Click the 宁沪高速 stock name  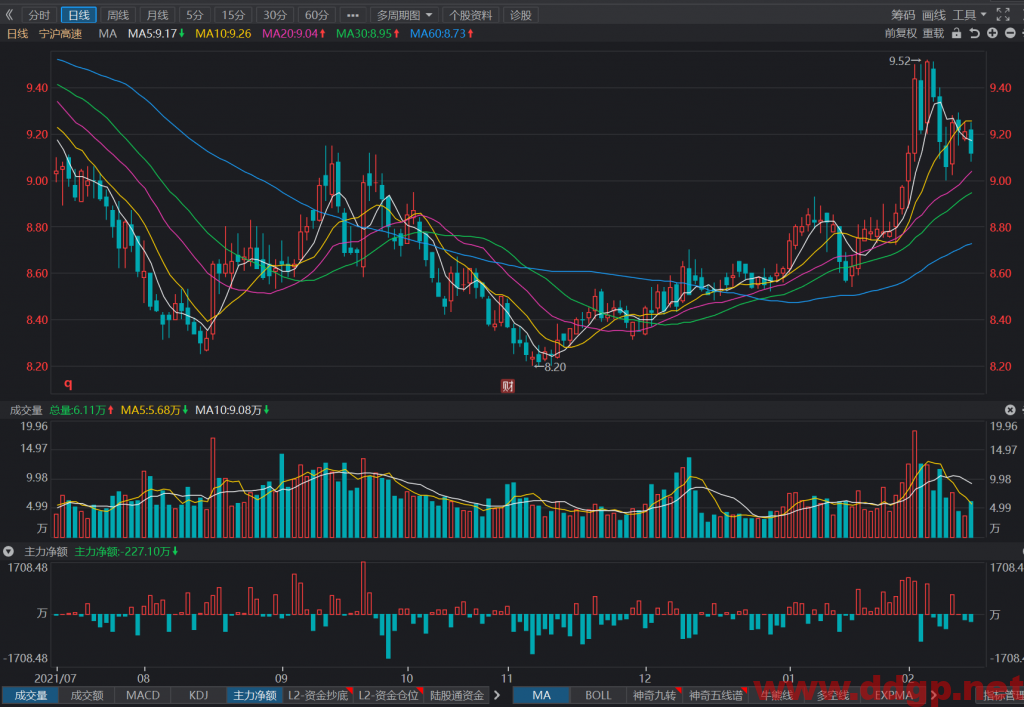(x=61, y=34)
